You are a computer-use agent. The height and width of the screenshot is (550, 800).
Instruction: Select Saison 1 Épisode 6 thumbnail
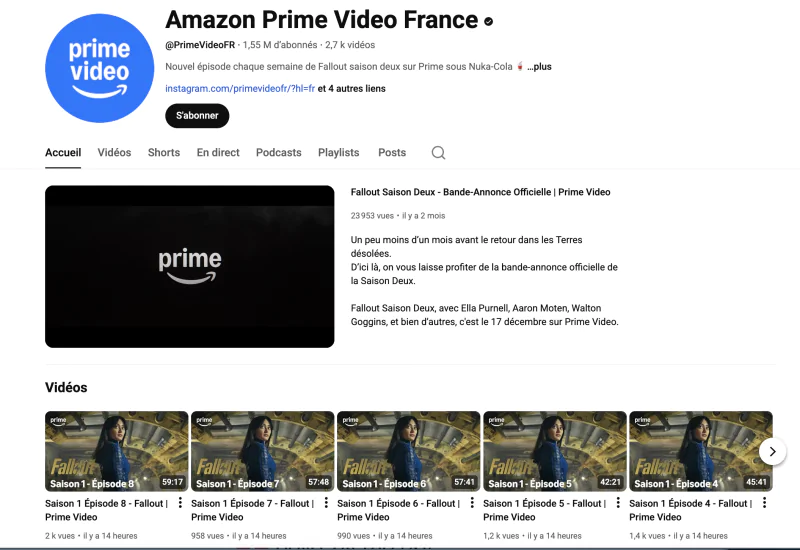tap(409, 452)
